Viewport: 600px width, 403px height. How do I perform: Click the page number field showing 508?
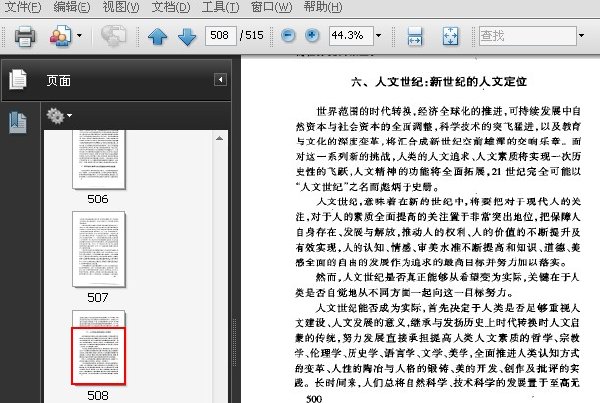pyautogui.click(x=220, y=36)
